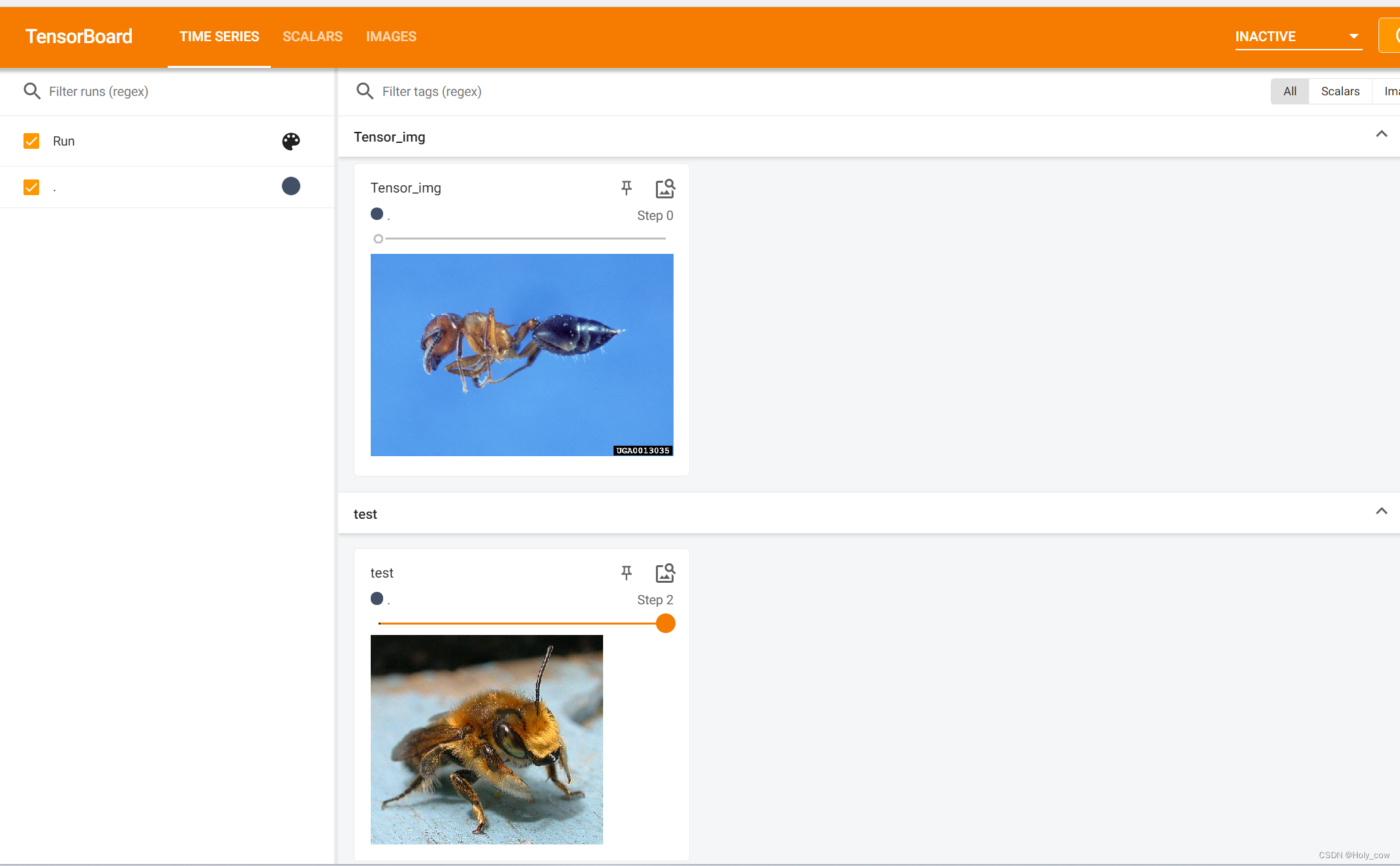Collapse the test section

[x=1381, y=512]
